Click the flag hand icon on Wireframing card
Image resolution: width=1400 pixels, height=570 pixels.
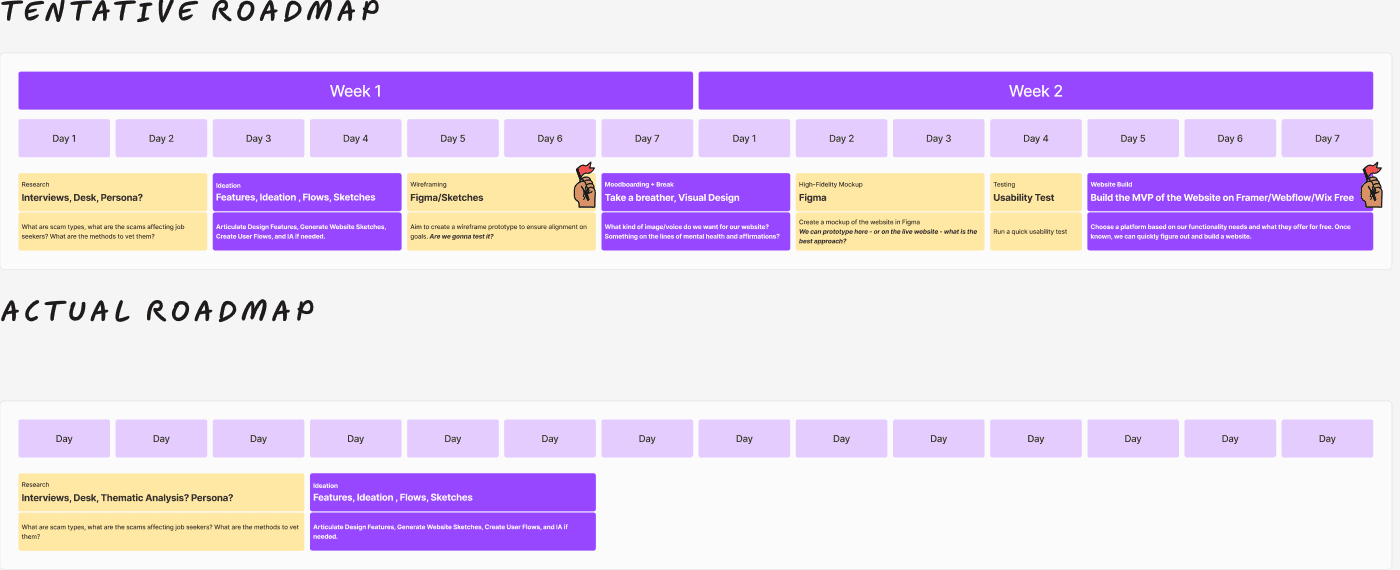[x=585, y=184]
